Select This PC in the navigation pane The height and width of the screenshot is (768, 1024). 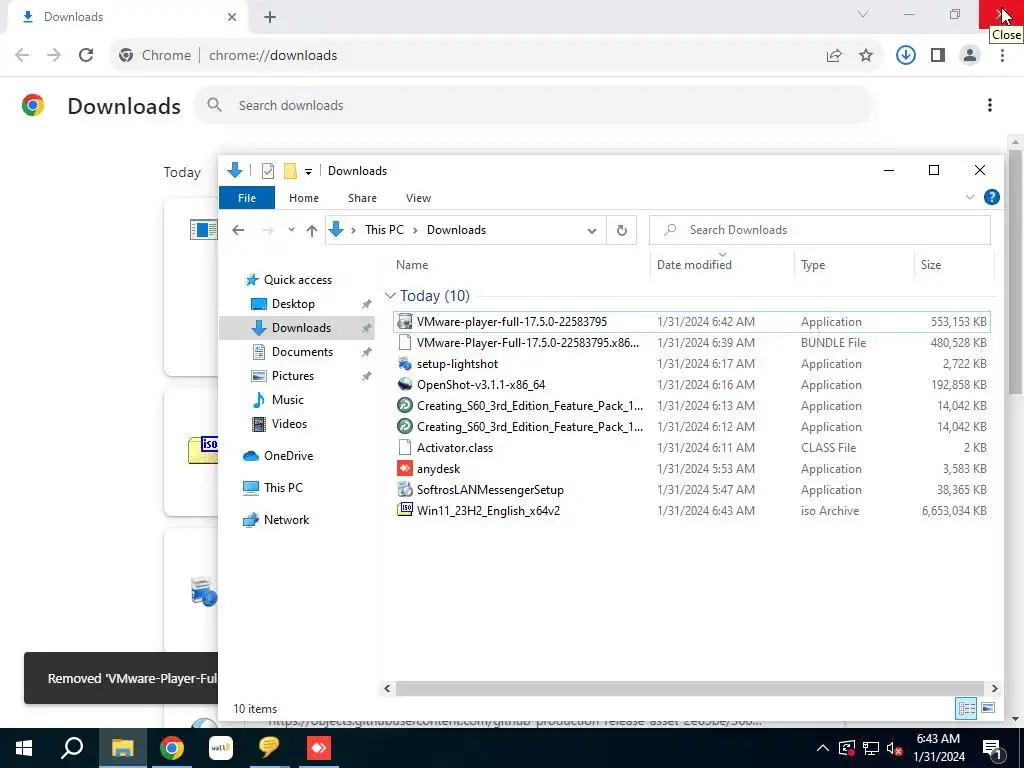282,488
